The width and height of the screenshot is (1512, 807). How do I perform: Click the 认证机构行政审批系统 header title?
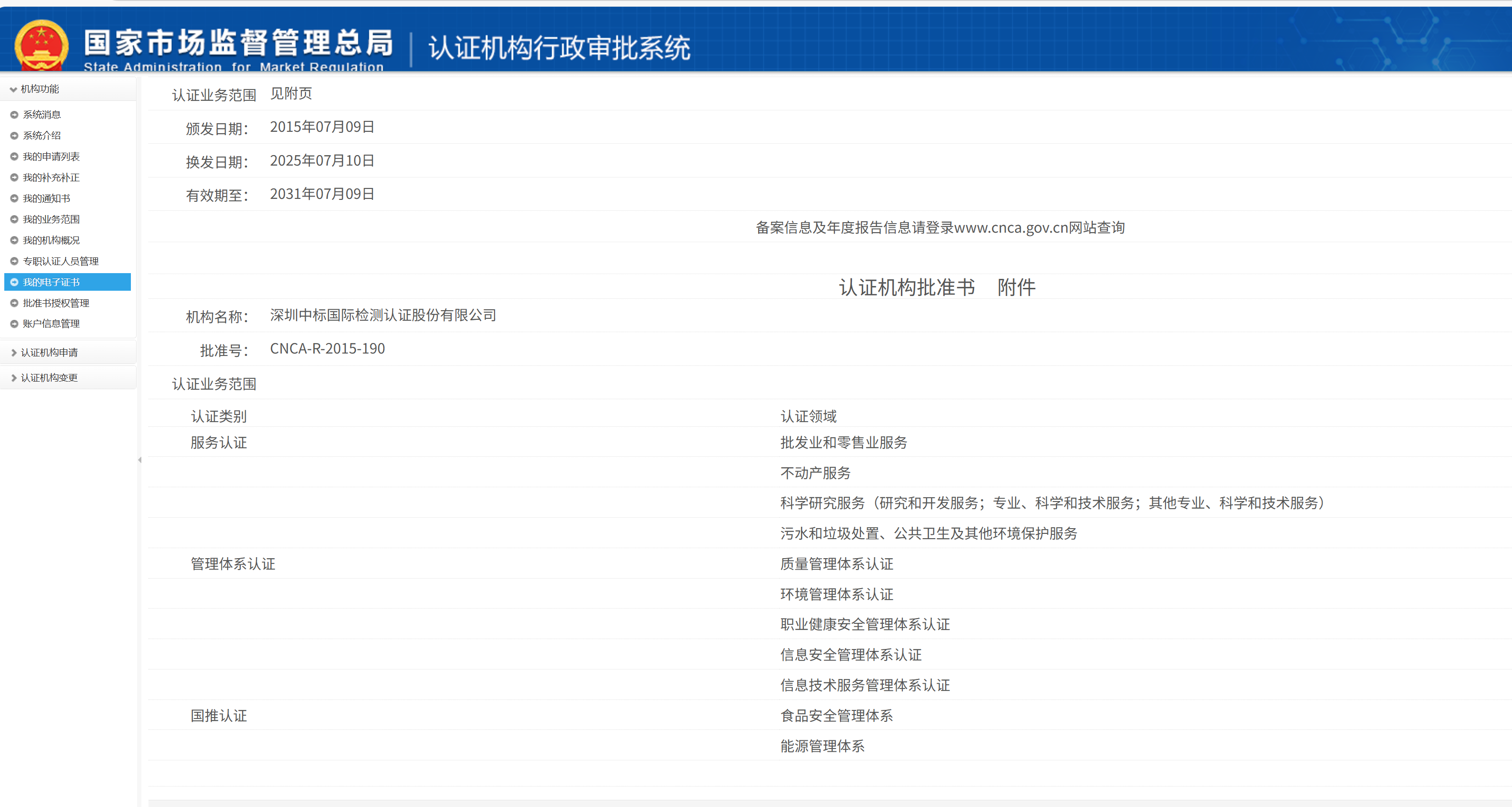tap(559, 48)
